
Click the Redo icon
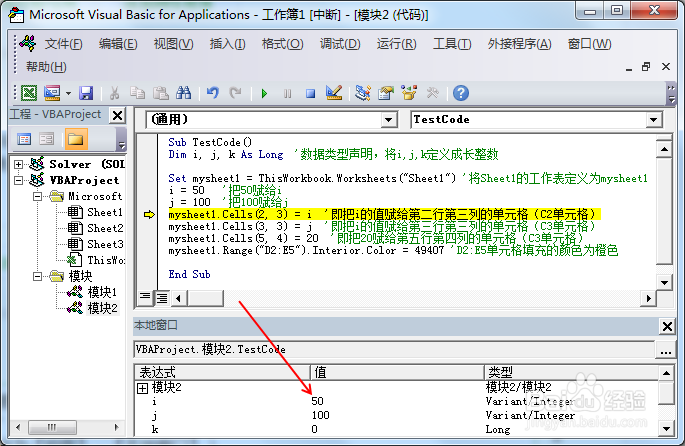coord(235,93)
